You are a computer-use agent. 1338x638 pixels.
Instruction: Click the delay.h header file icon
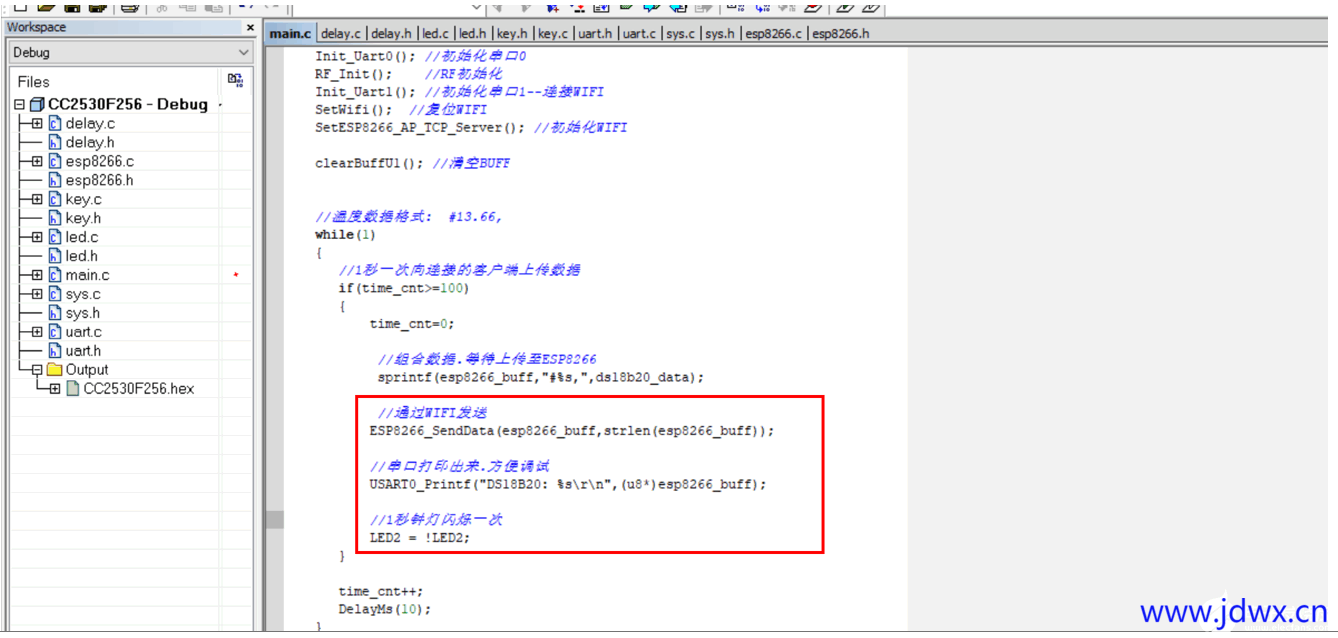pyautogui.click(x=55, y=142)
